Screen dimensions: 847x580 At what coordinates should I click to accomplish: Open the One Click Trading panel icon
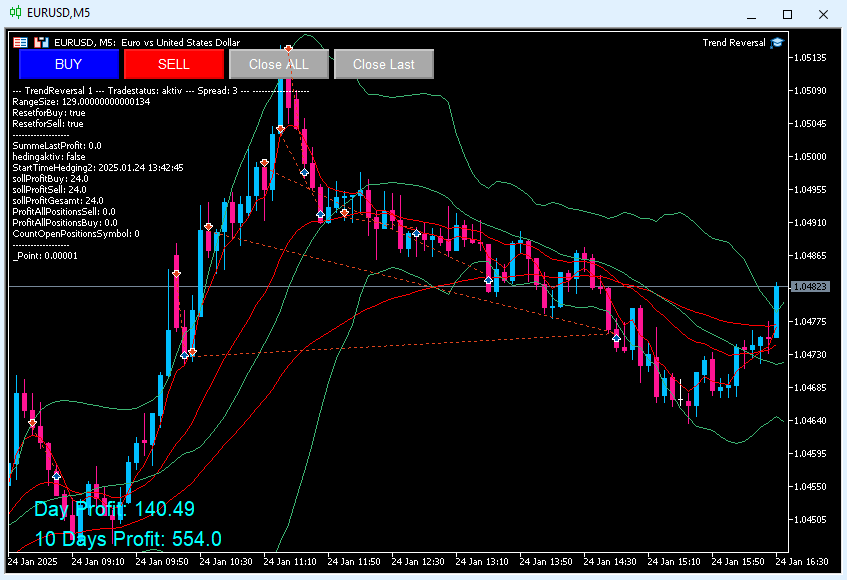[21, 42]
